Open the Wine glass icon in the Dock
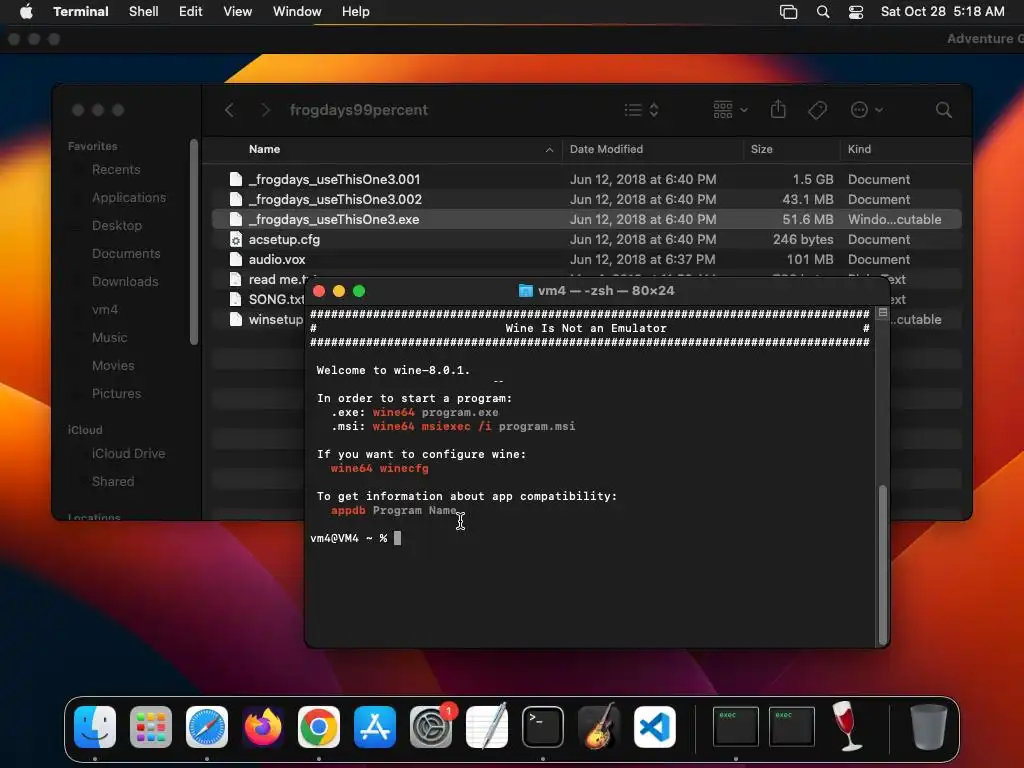The height and width of the screenshot is (768, 1024). tap(847, 726)
